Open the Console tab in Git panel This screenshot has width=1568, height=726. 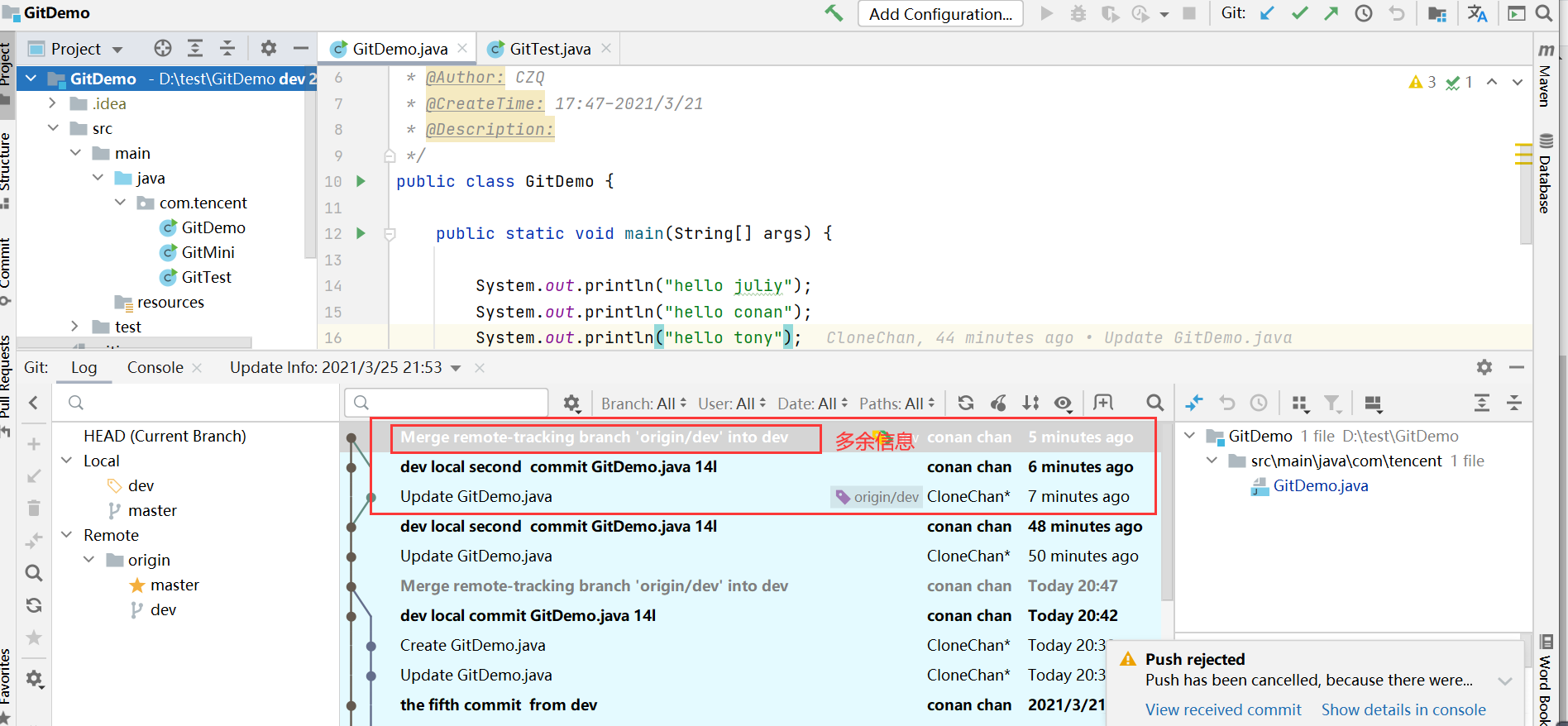(155, 367)
